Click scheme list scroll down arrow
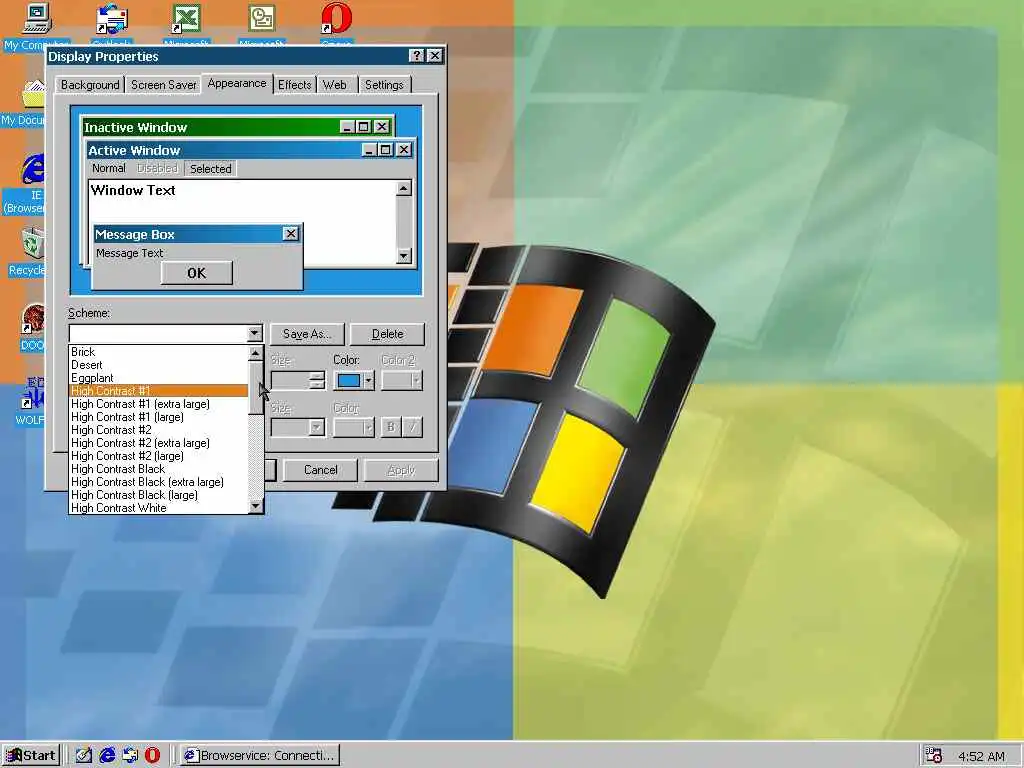 [x=255, y=506]
